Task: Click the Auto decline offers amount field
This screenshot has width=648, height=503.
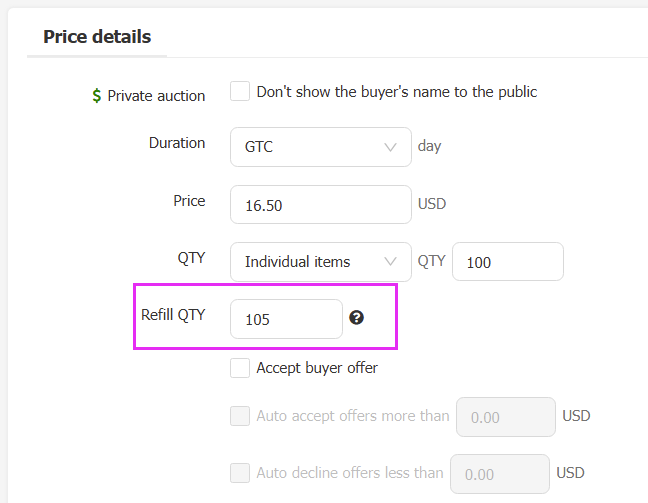Action: pyautogui.click(x=500, y=474)
